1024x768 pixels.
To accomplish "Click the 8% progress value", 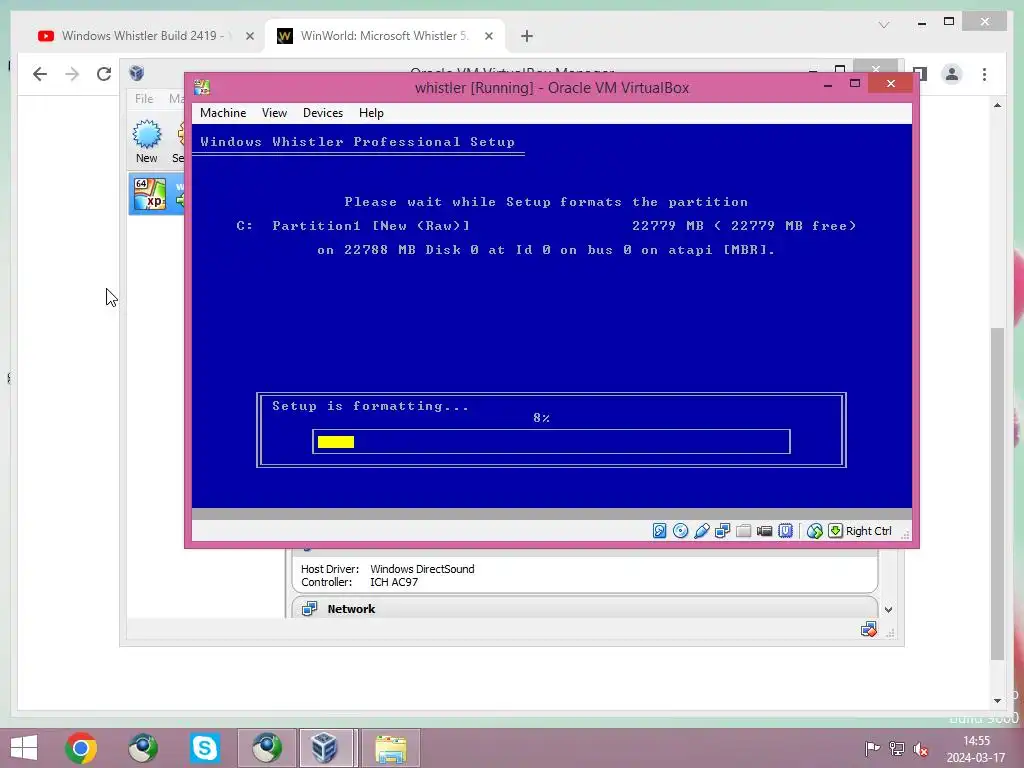I will (x=541, y=418).
